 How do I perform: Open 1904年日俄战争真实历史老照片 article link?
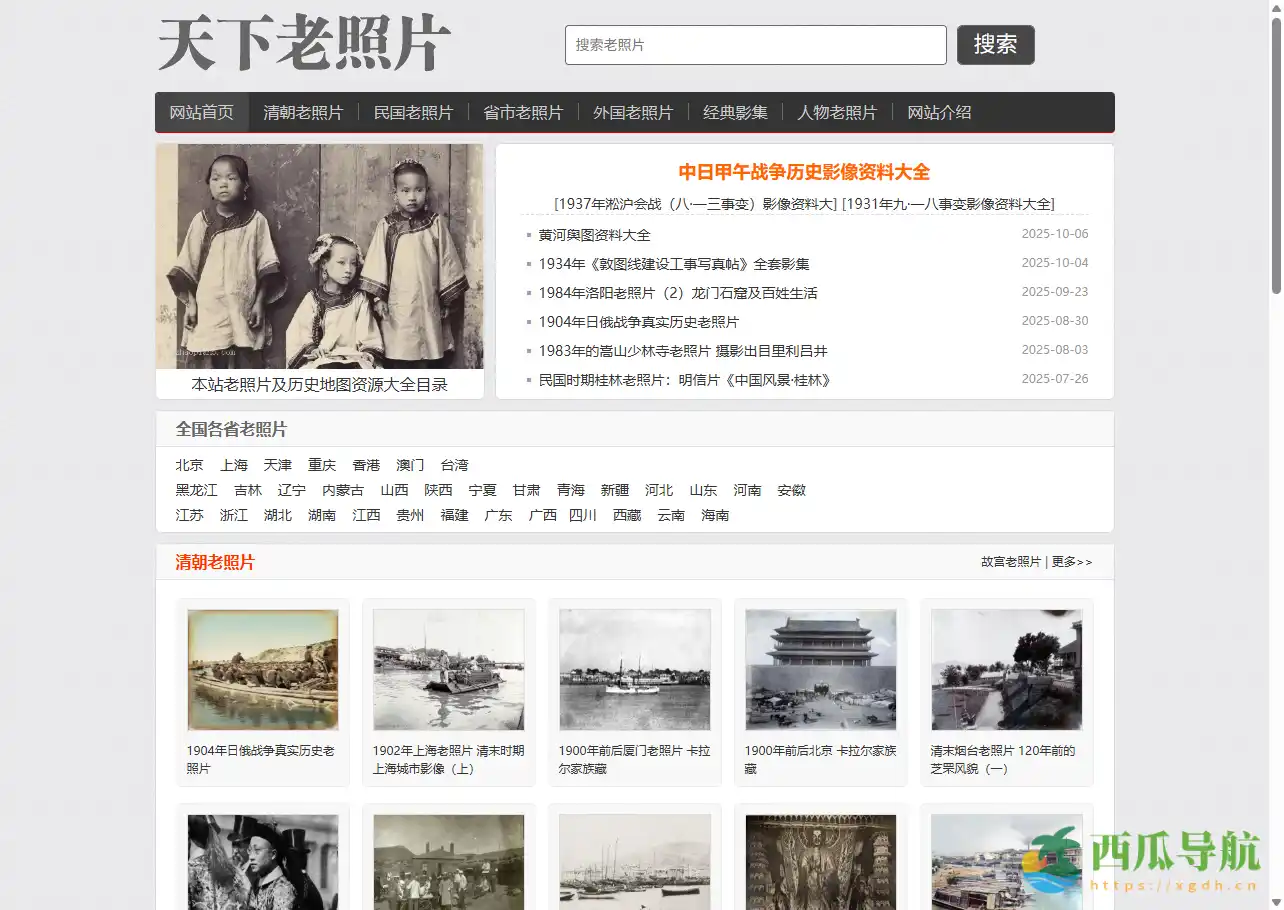(641, 321)
